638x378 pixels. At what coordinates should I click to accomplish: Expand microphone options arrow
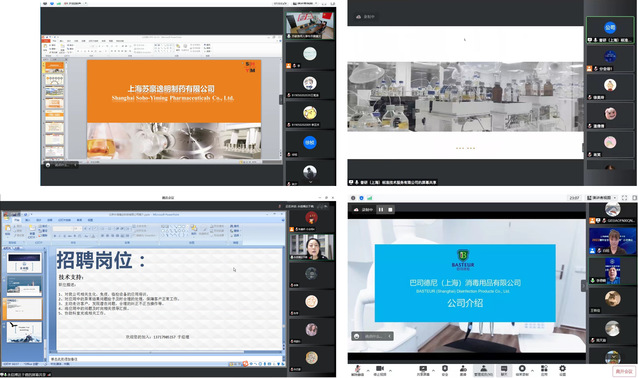pyautogui.click(x=368, y=370)
